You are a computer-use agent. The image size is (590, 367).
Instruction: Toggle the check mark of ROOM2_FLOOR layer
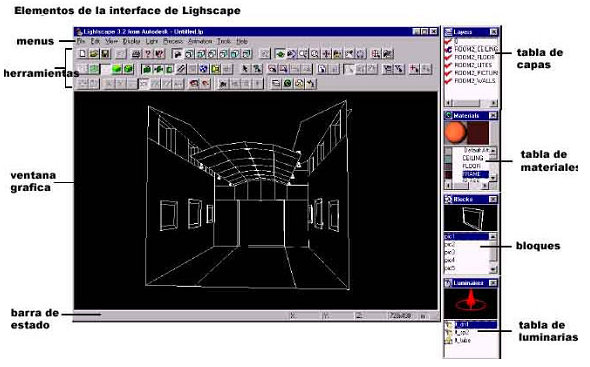(x=448, y=57)
